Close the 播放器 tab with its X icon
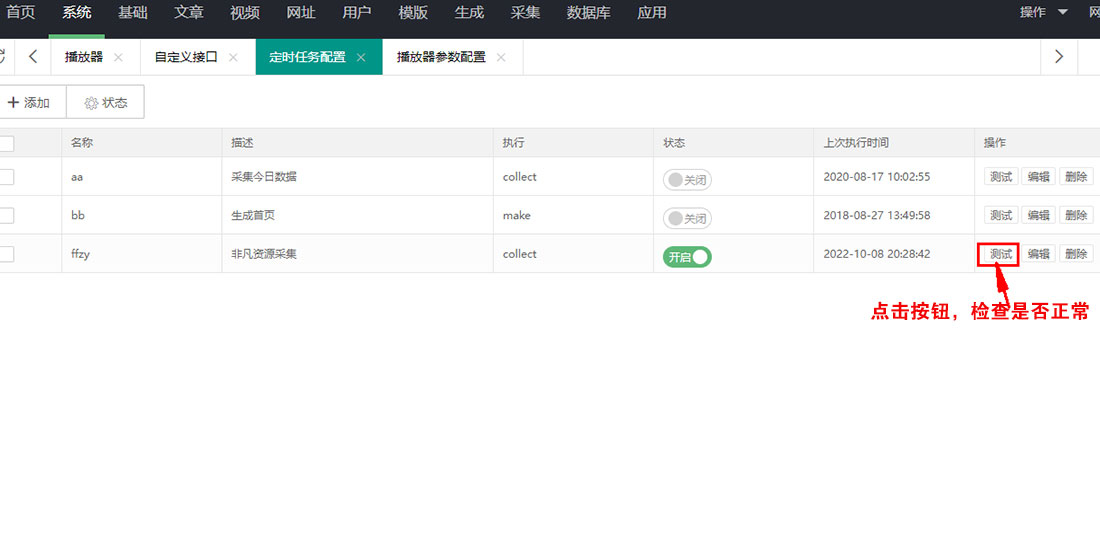The height and width of the screenshot is (550, 1100). pyautogui.click(x=118, y=58)
